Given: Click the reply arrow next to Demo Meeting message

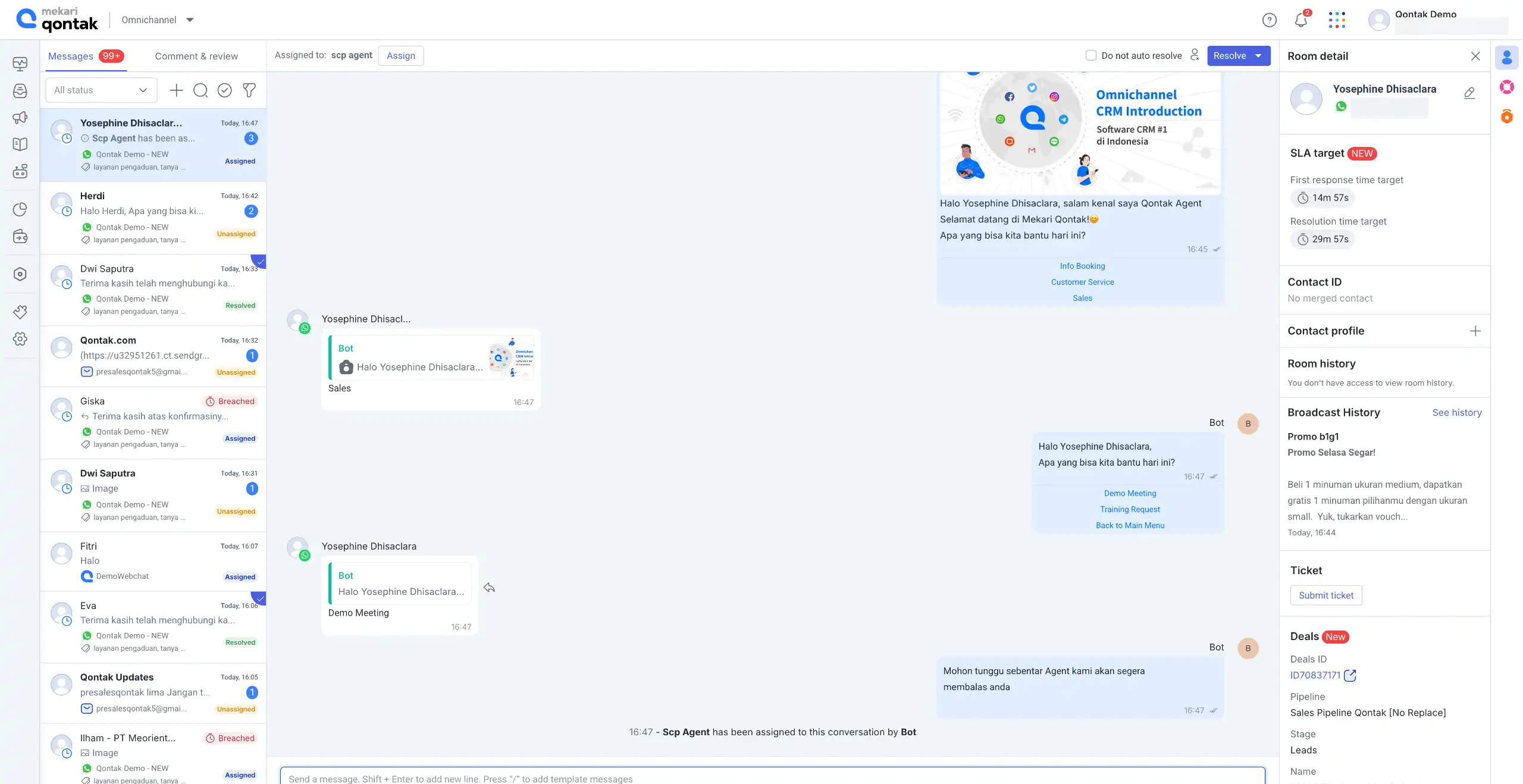Looking at the screenshot, I should 489,588.
